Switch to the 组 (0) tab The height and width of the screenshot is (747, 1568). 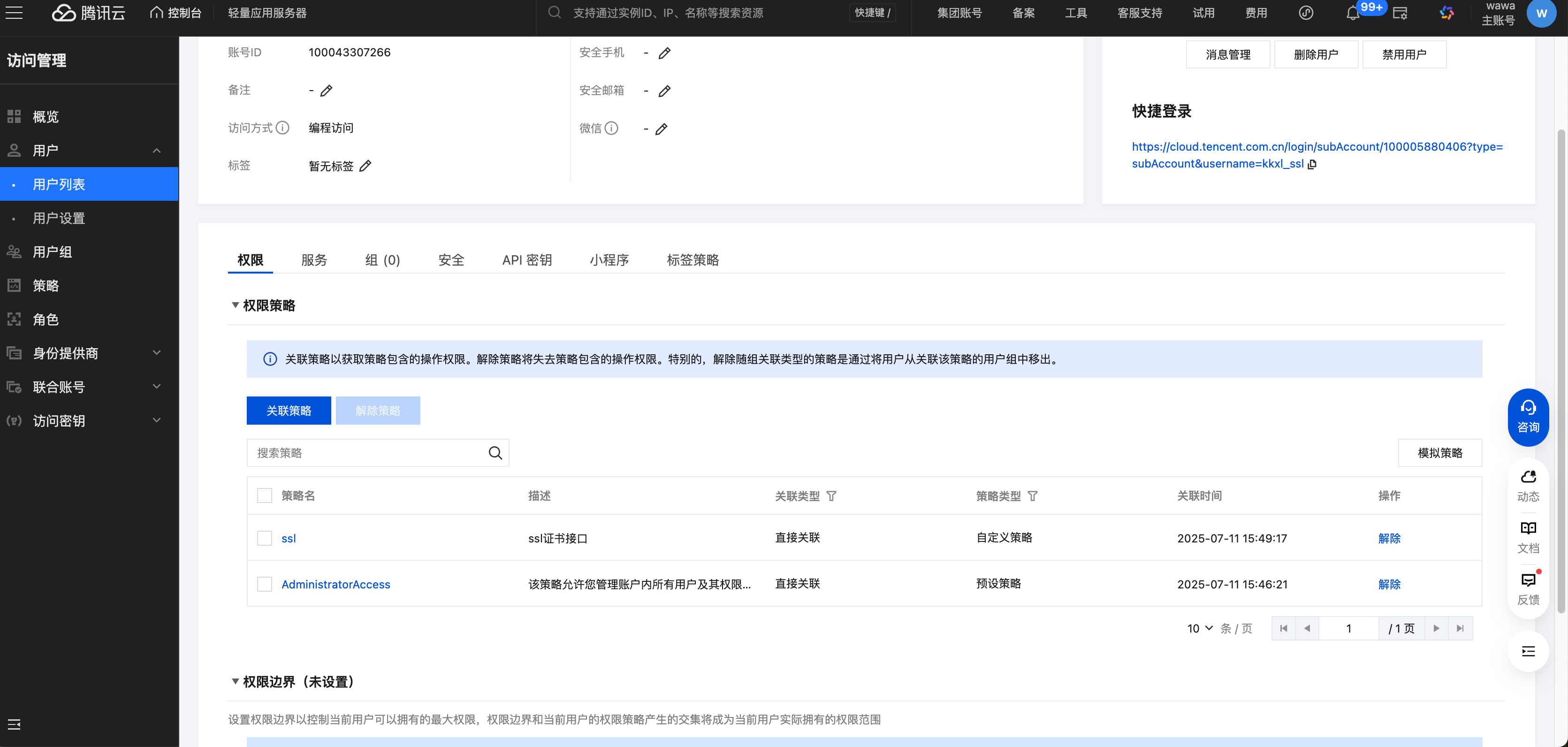382,260
